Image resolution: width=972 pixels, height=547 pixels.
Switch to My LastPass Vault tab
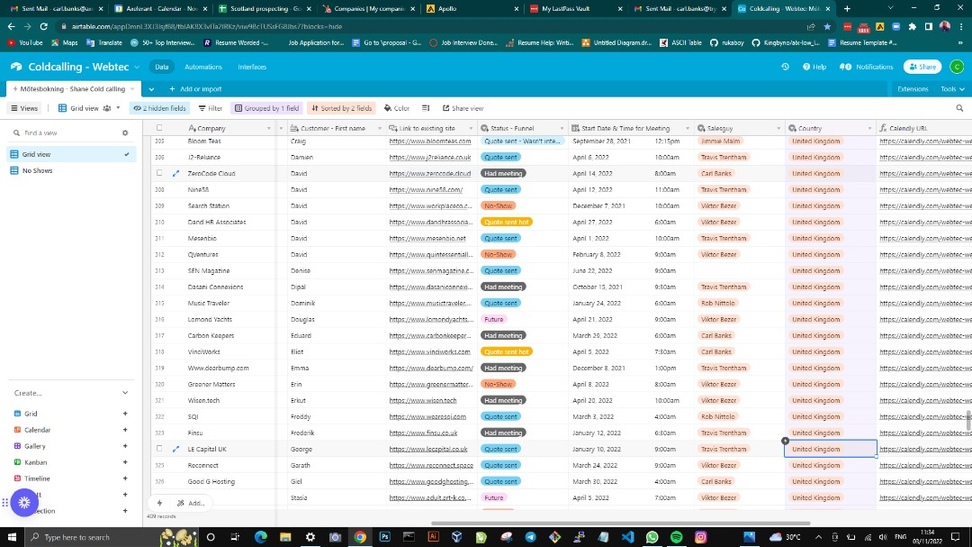click(x=574, y=9)
